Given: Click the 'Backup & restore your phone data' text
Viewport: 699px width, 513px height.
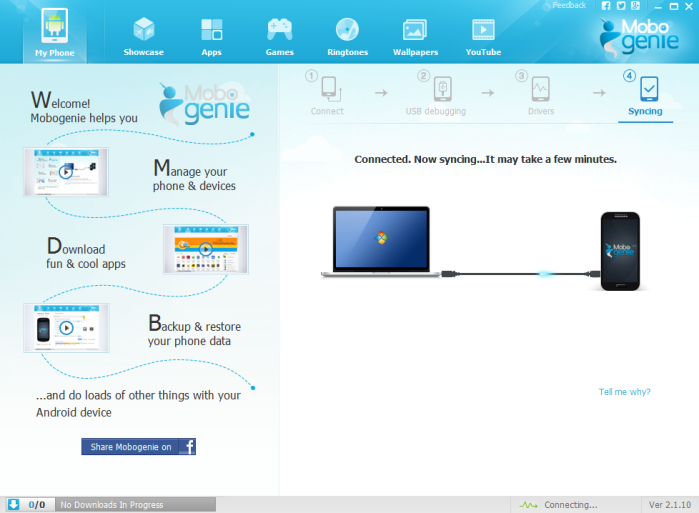Looking at the screenshot, I should 194,330.
